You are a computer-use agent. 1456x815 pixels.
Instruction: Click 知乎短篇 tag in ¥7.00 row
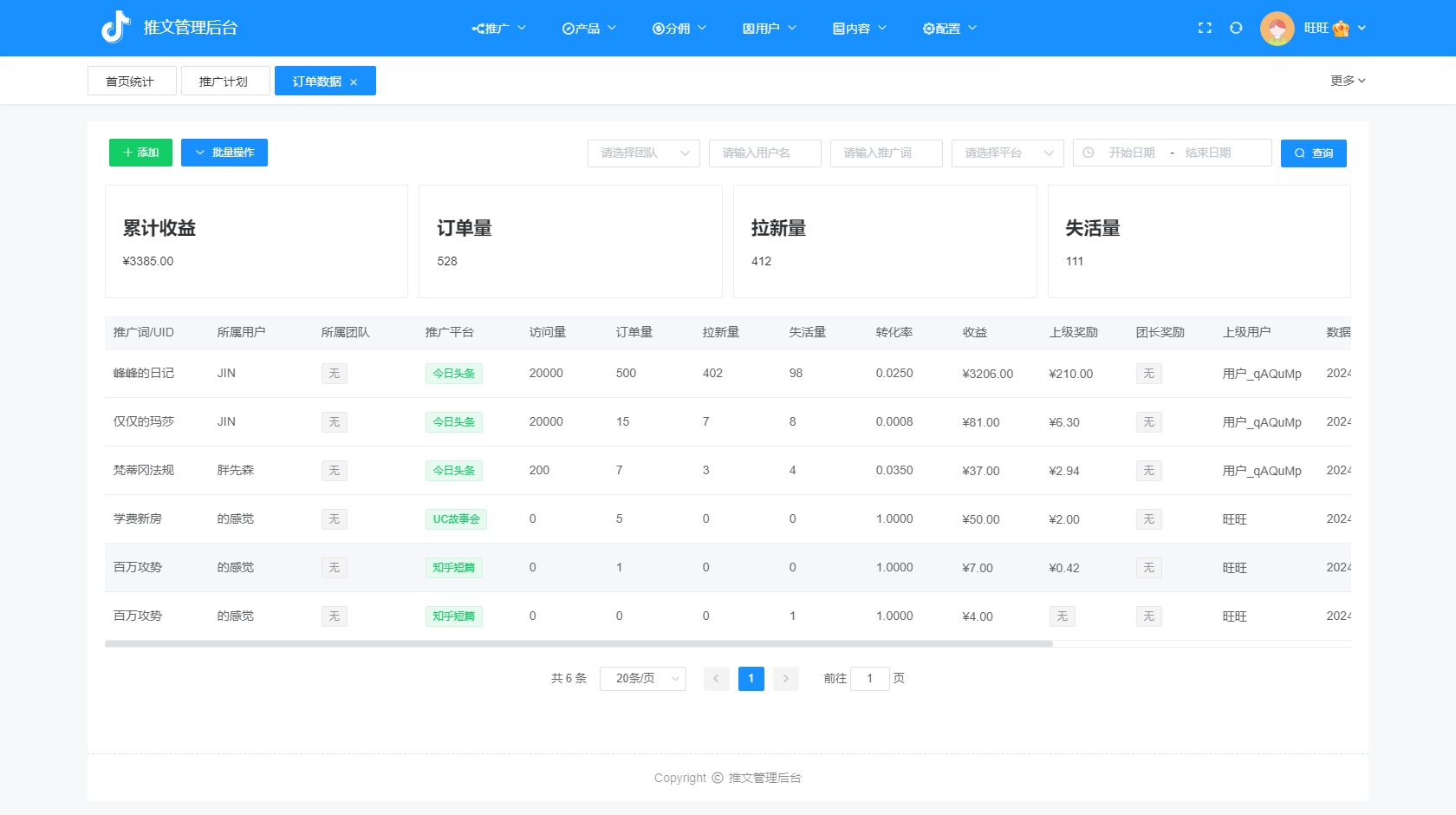click(x=454, y=568)
